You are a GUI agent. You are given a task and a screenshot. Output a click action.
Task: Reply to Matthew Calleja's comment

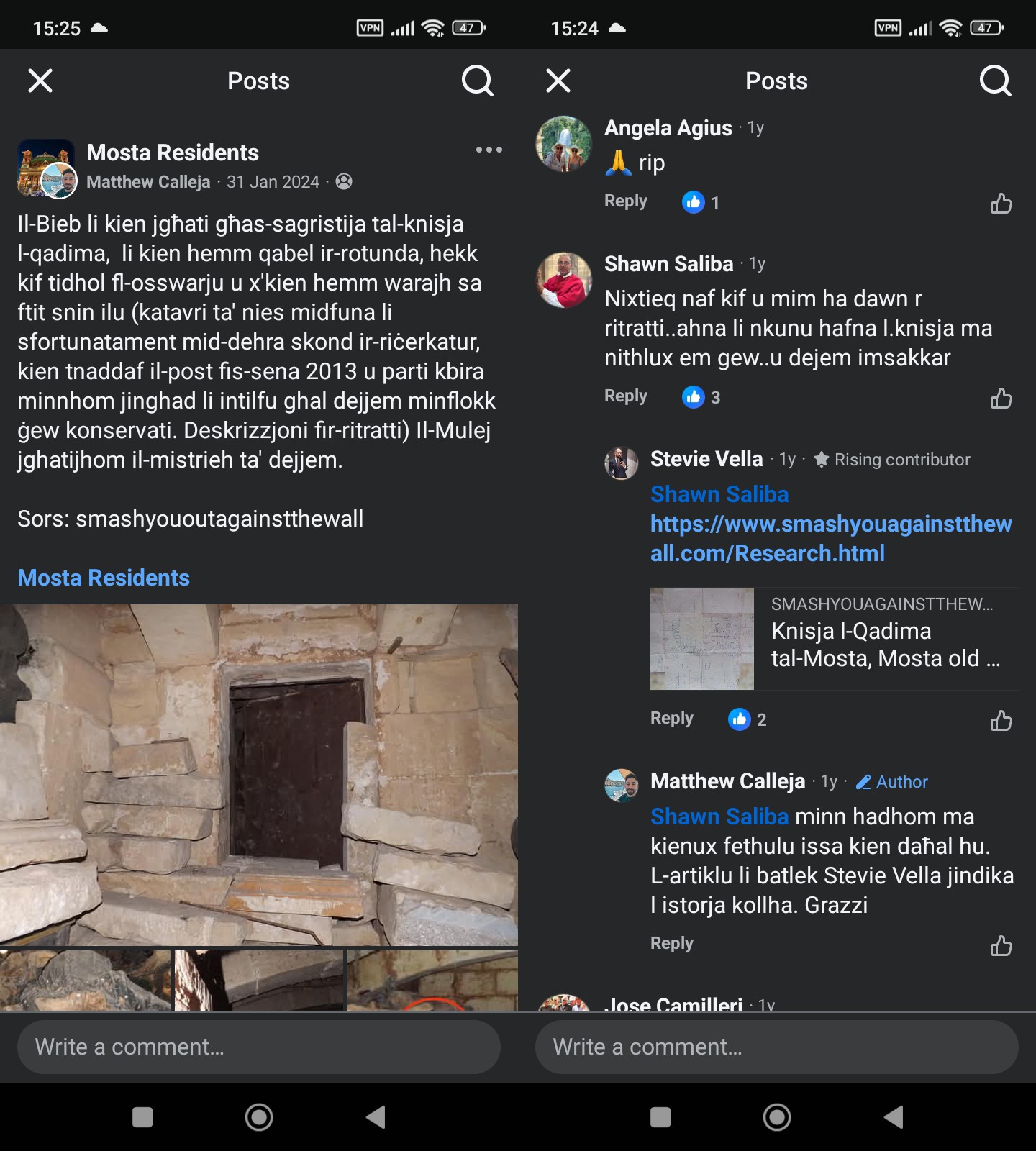click(x=672, y=944)
